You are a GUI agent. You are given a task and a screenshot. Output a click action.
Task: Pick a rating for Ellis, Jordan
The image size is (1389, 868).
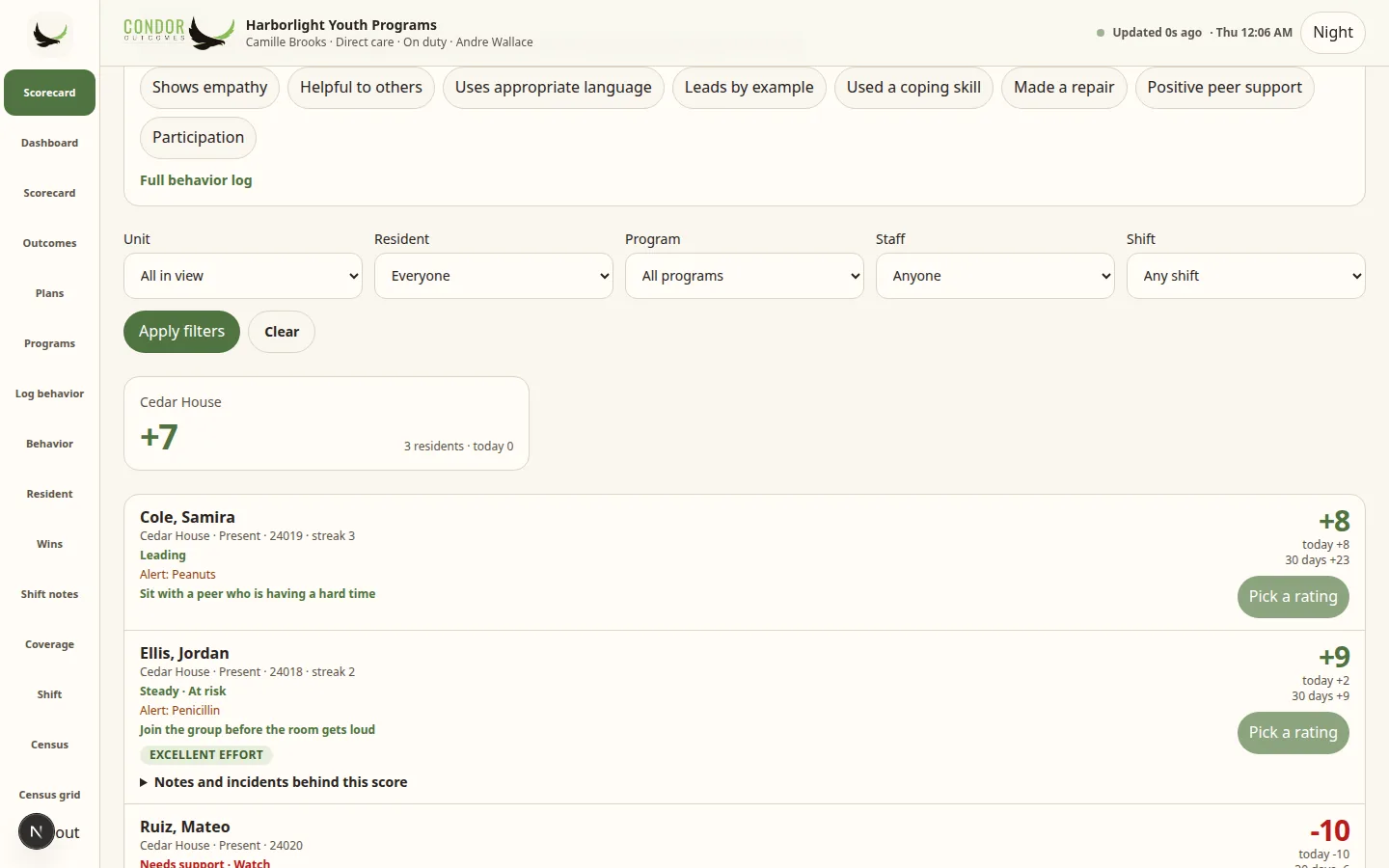[1293, 733]
